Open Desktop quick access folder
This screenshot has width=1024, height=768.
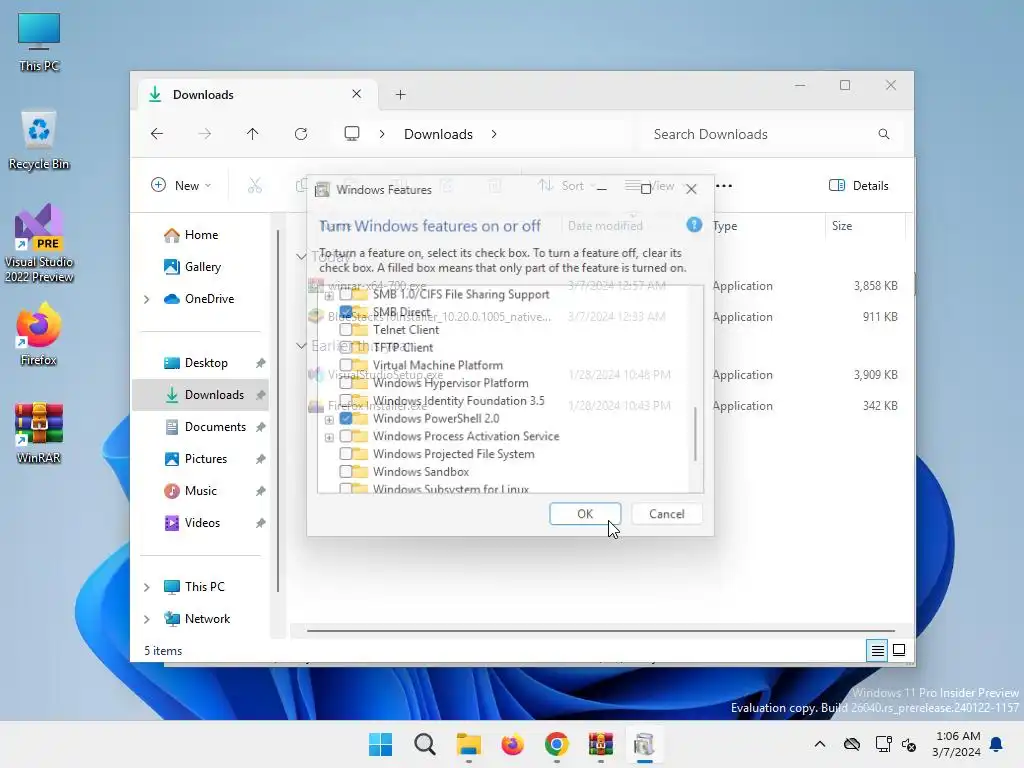coord(201,362)
